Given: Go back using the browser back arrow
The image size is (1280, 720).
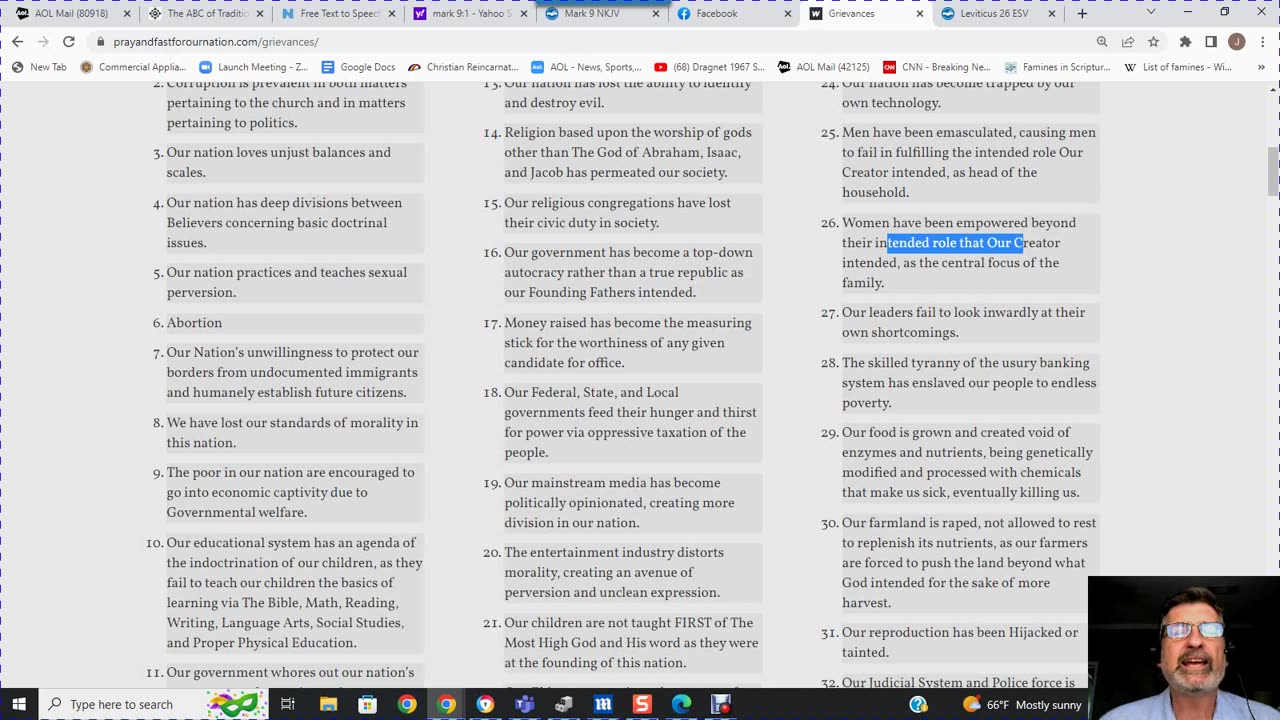Looking at the screenshot, I should 17,42.
